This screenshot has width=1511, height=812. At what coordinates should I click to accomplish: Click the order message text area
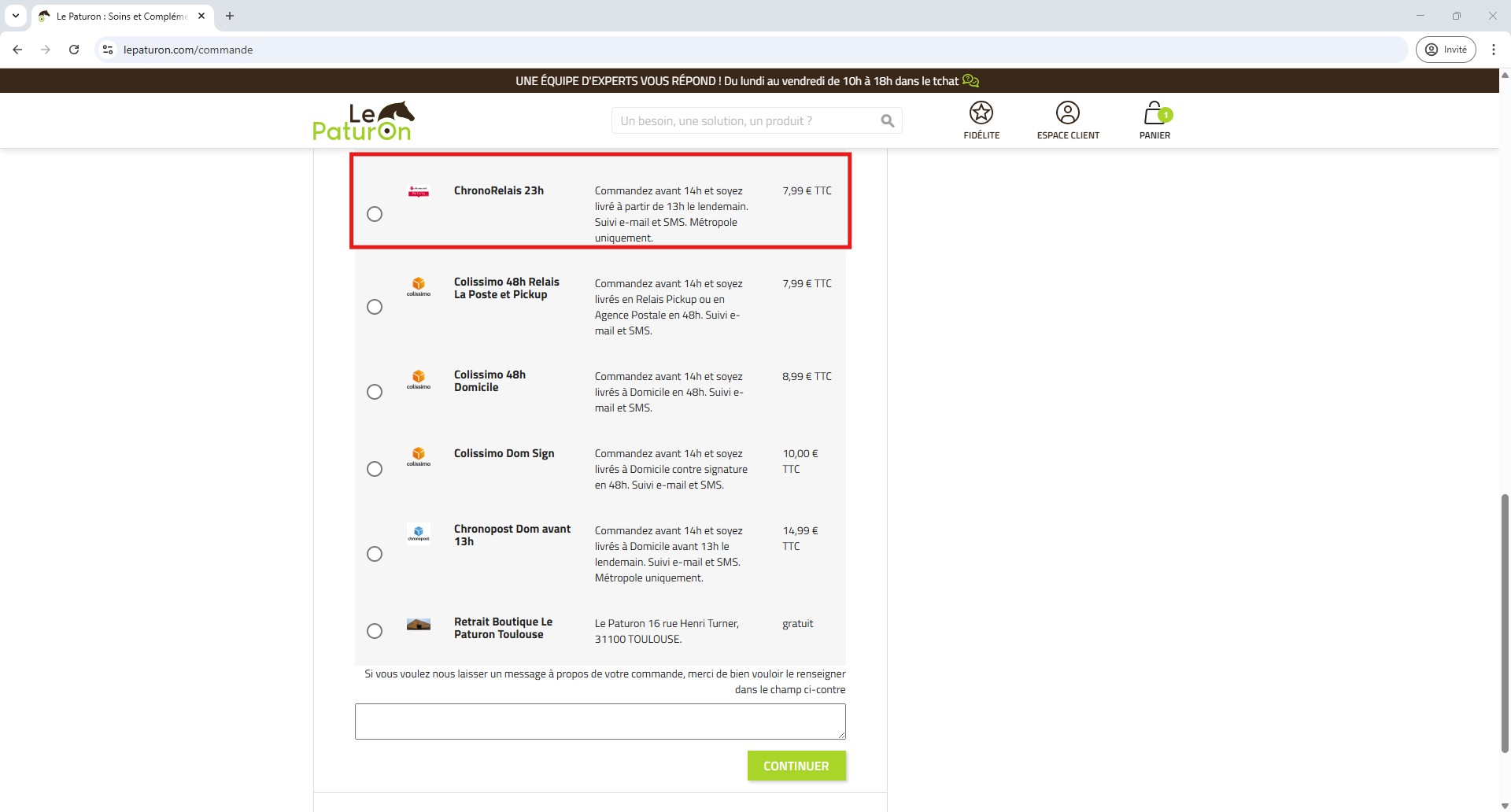[600, 722]
